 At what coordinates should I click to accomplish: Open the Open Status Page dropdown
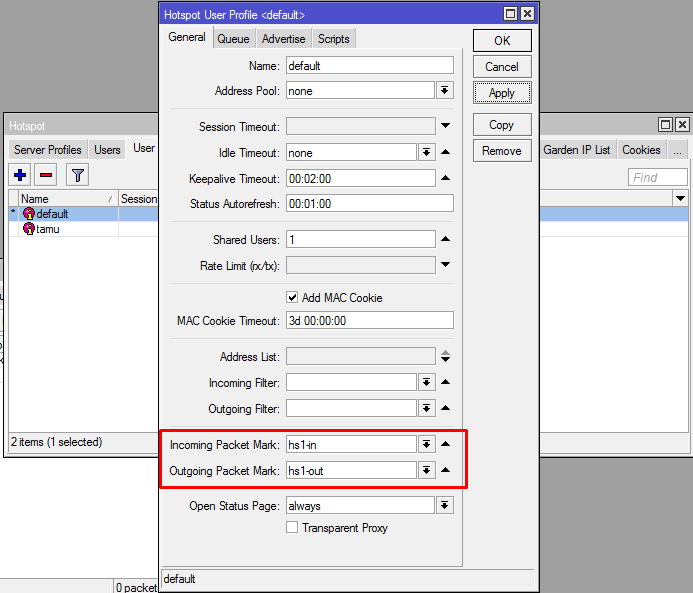(445, 506)
